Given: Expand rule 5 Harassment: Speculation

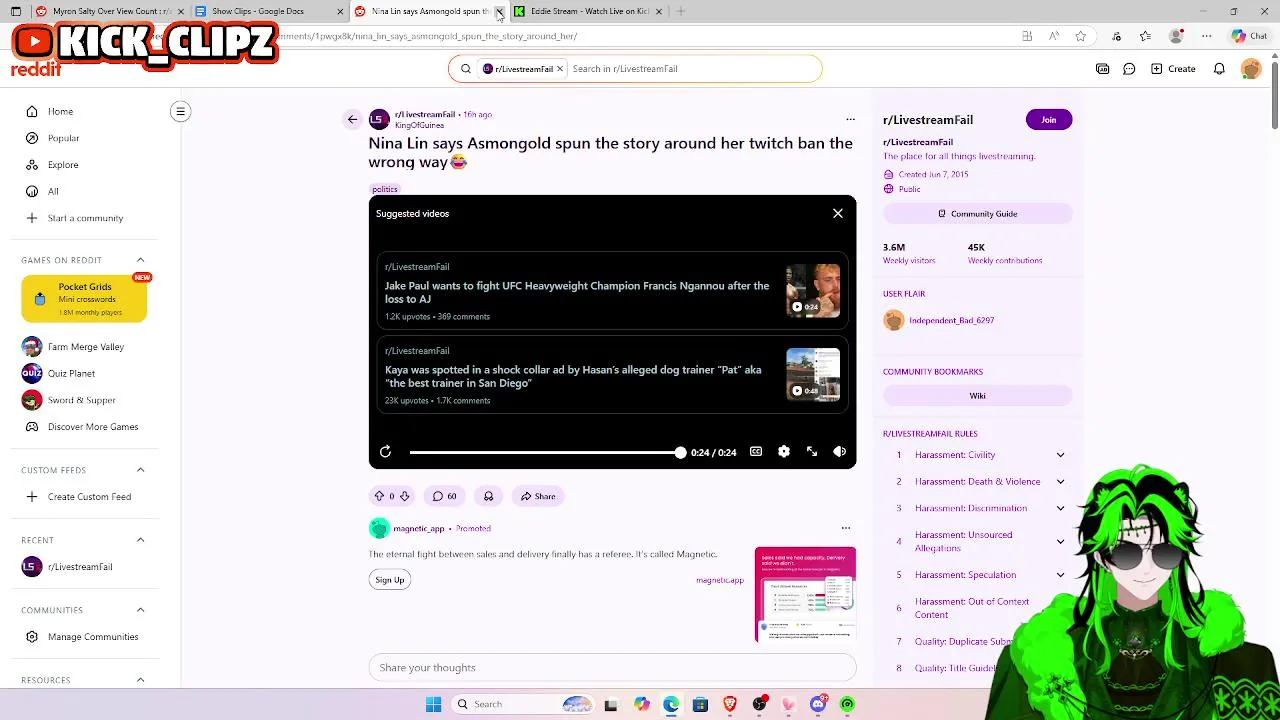Looking at the screenshot, I should coord(1060,575).
